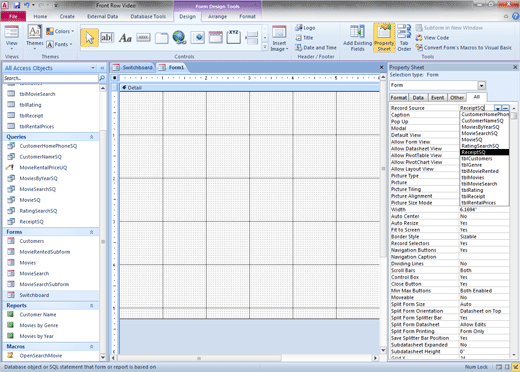The height and width of the screenshot is (372, 520).
Task: Click the Detail section bar
Action: click(249, 88)
